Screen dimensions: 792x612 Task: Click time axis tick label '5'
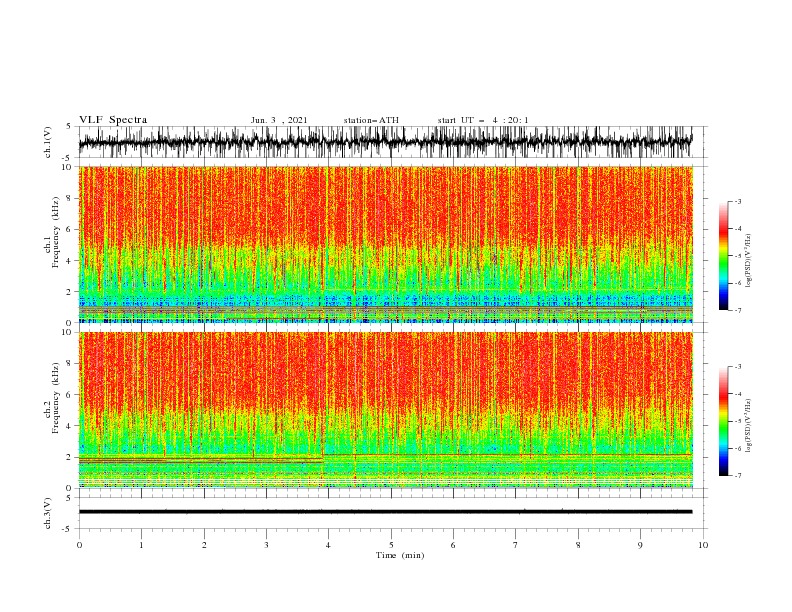(x=391, y=545)
